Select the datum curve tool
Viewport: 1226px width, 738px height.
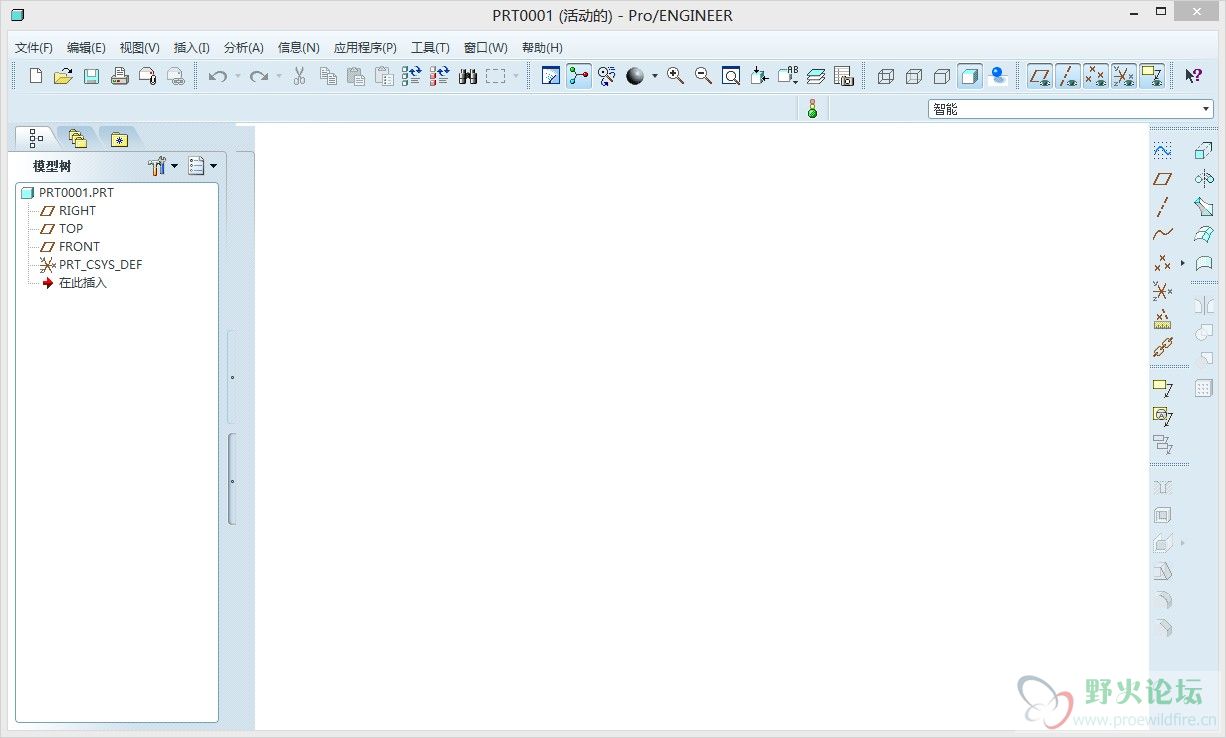(1162, 235)
